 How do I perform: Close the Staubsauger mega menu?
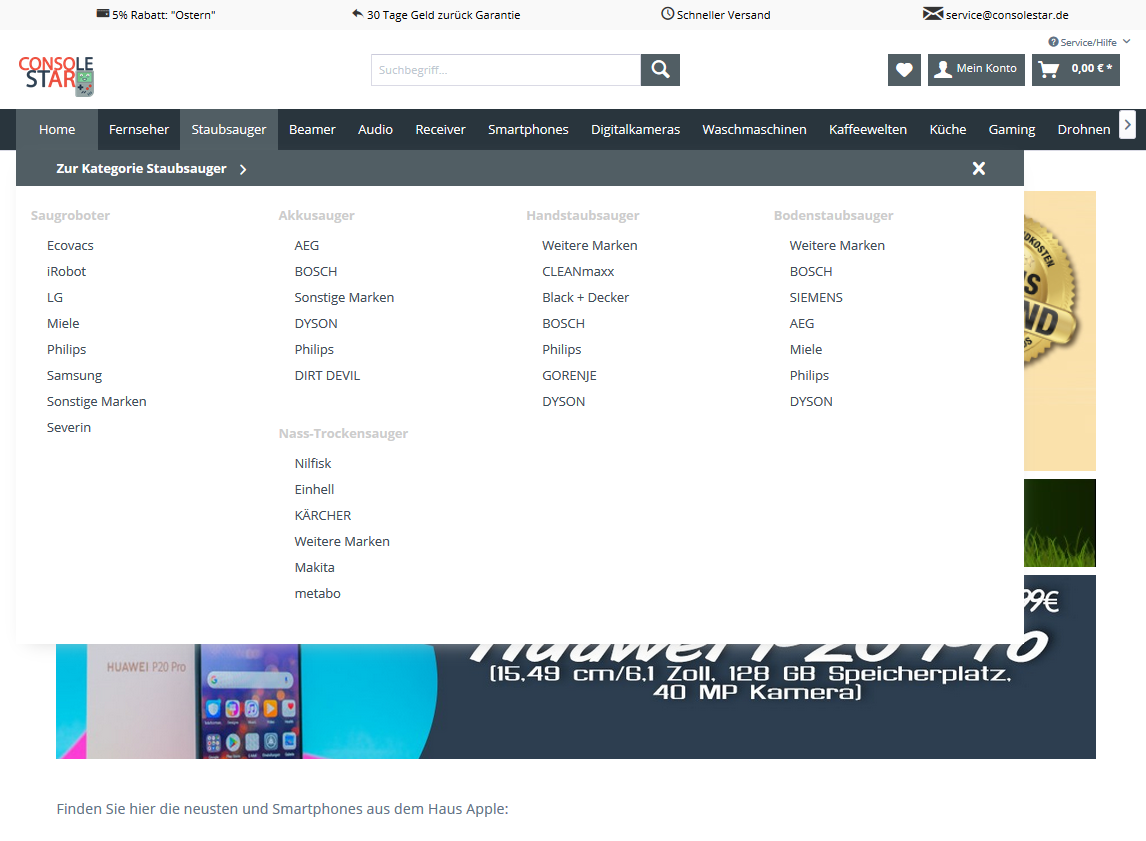click(979, 169)
